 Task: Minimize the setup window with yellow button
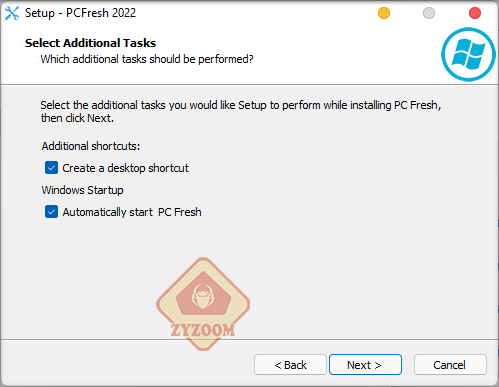[384, 13]
